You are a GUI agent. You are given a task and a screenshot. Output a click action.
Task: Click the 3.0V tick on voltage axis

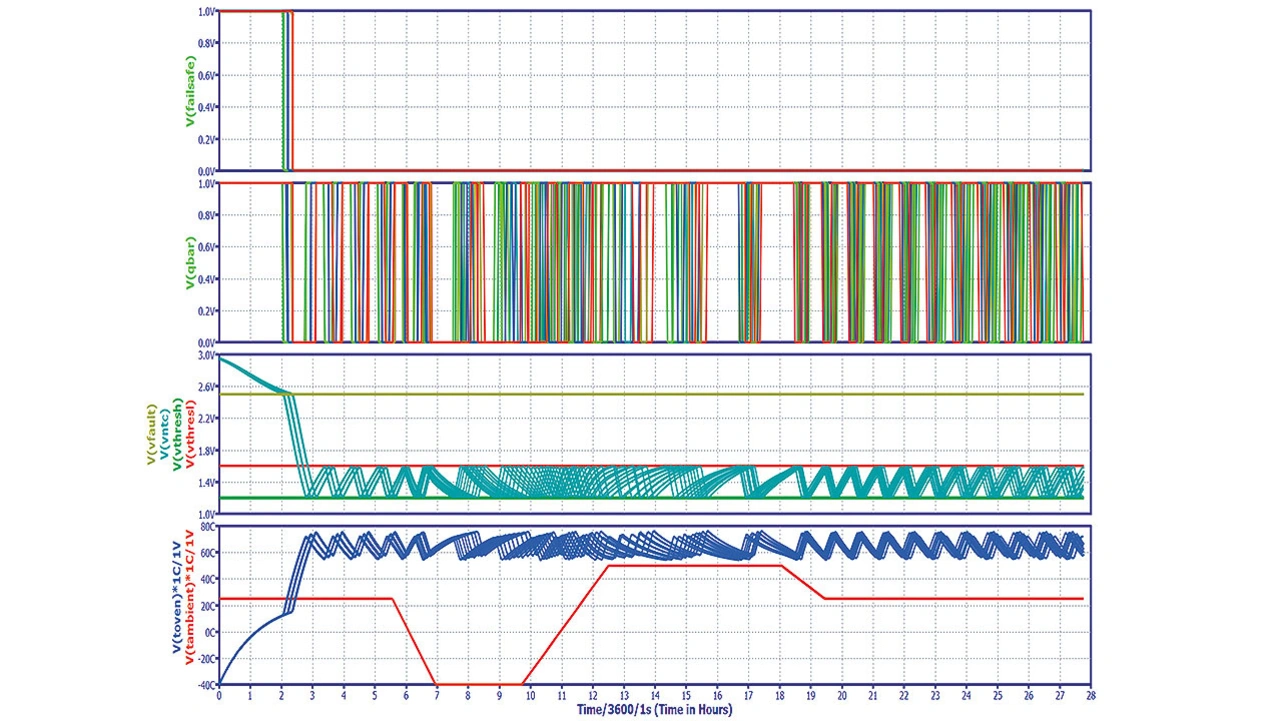point(206,355)
